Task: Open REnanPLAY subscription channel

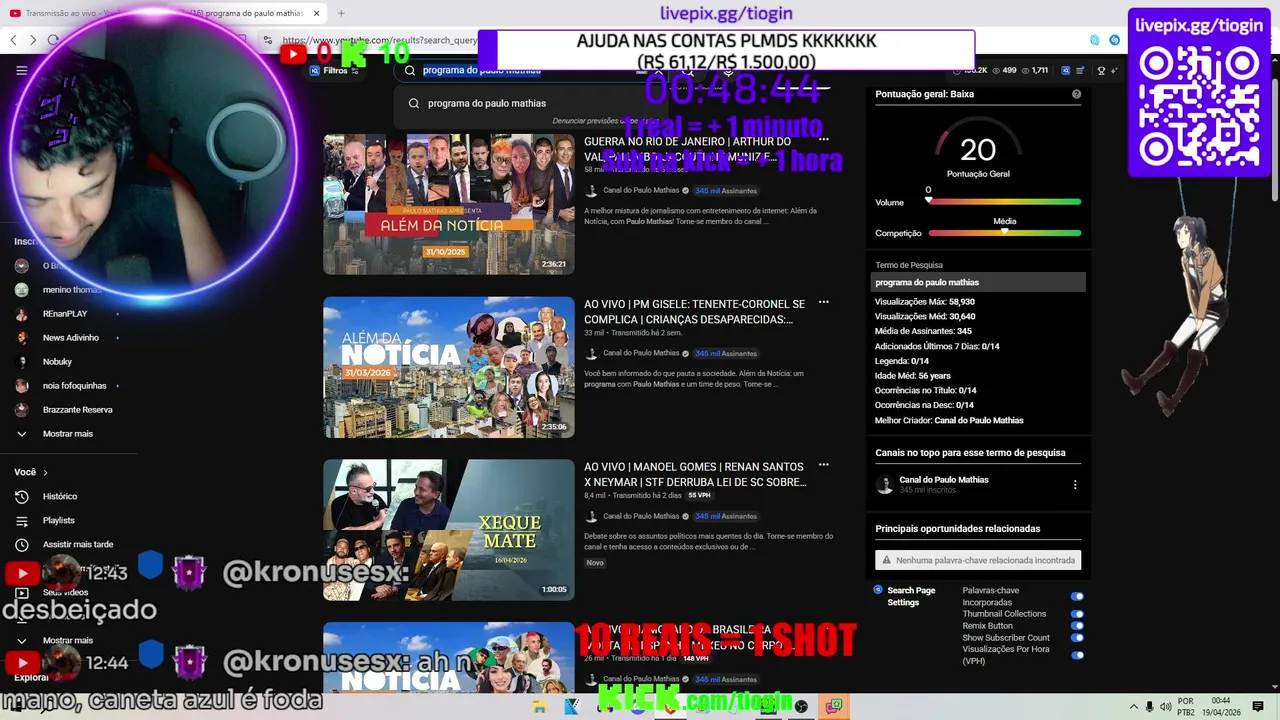Action: coord(65,314)
